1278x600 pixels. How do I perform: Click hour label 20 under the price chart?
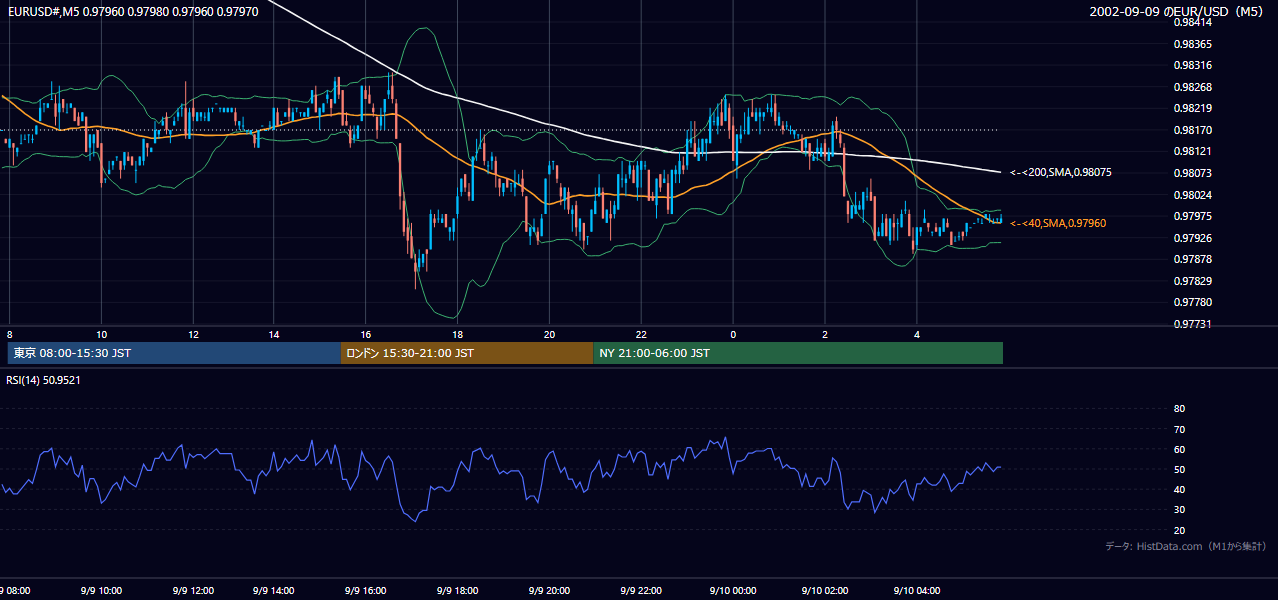click(x=549, y=335)
